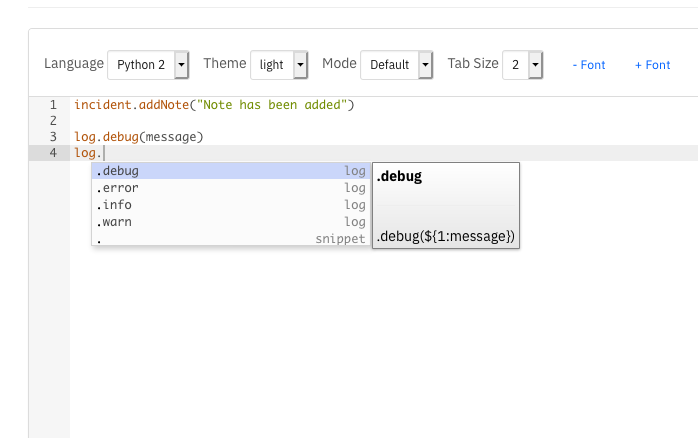Pick the snippet autocomplete entry
Viewport: 698px width, 438px height.
(x=231, y=238)
